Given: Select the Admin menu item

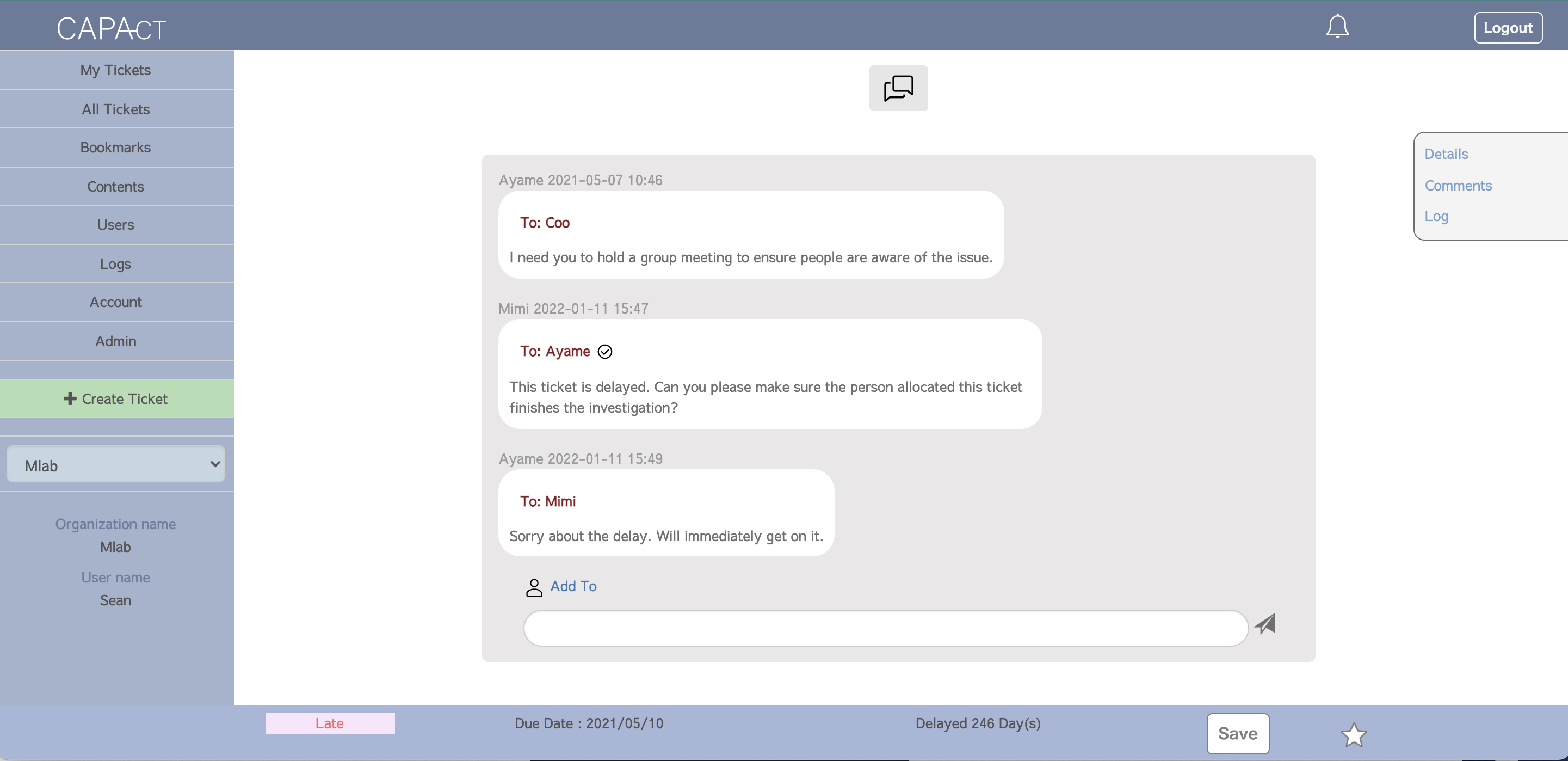Looking at the screenshot, I should click(116, 341).
